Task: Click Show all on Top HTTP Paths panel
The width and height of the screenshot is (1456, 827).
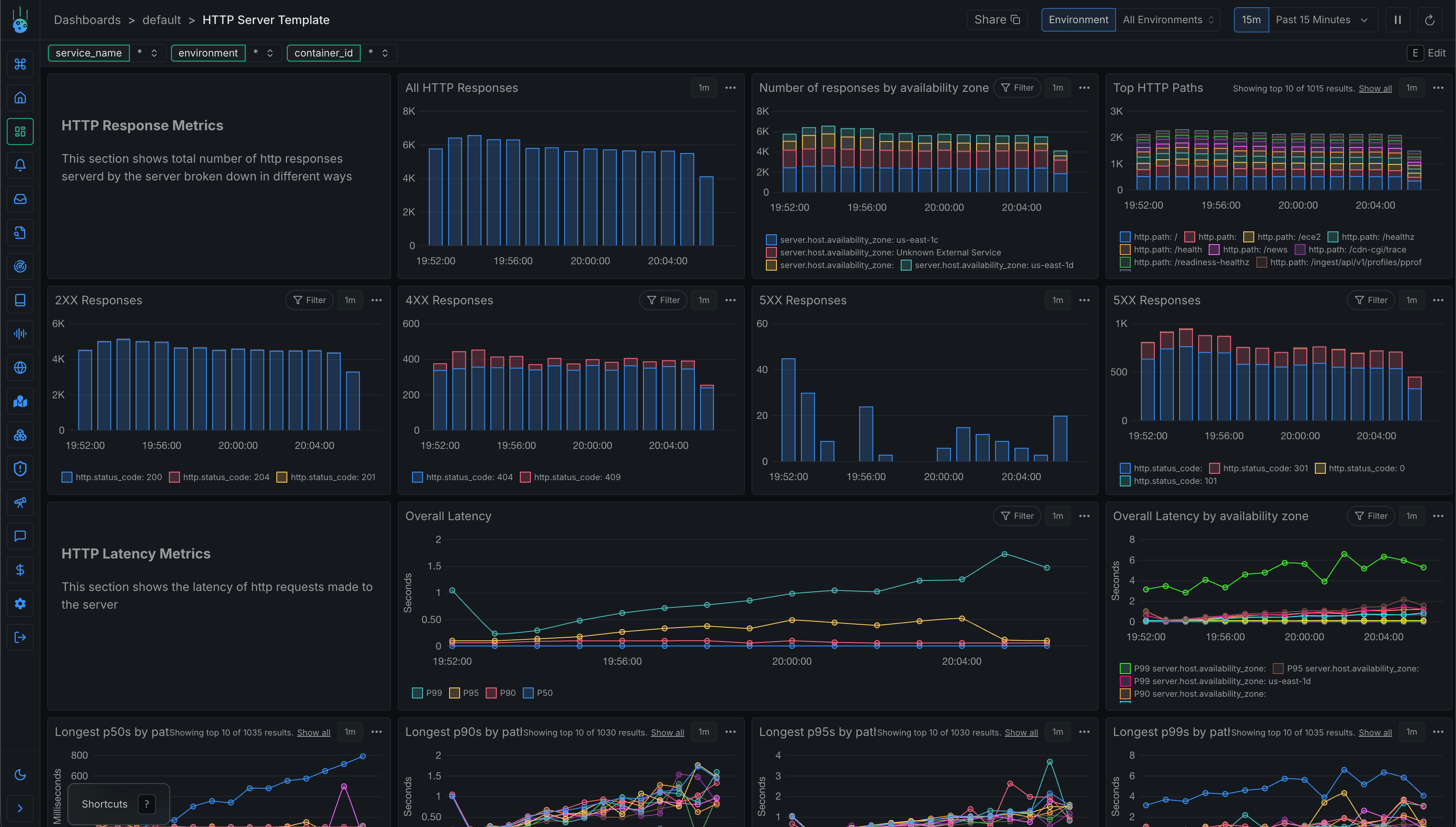Action: pos(1375,88)
